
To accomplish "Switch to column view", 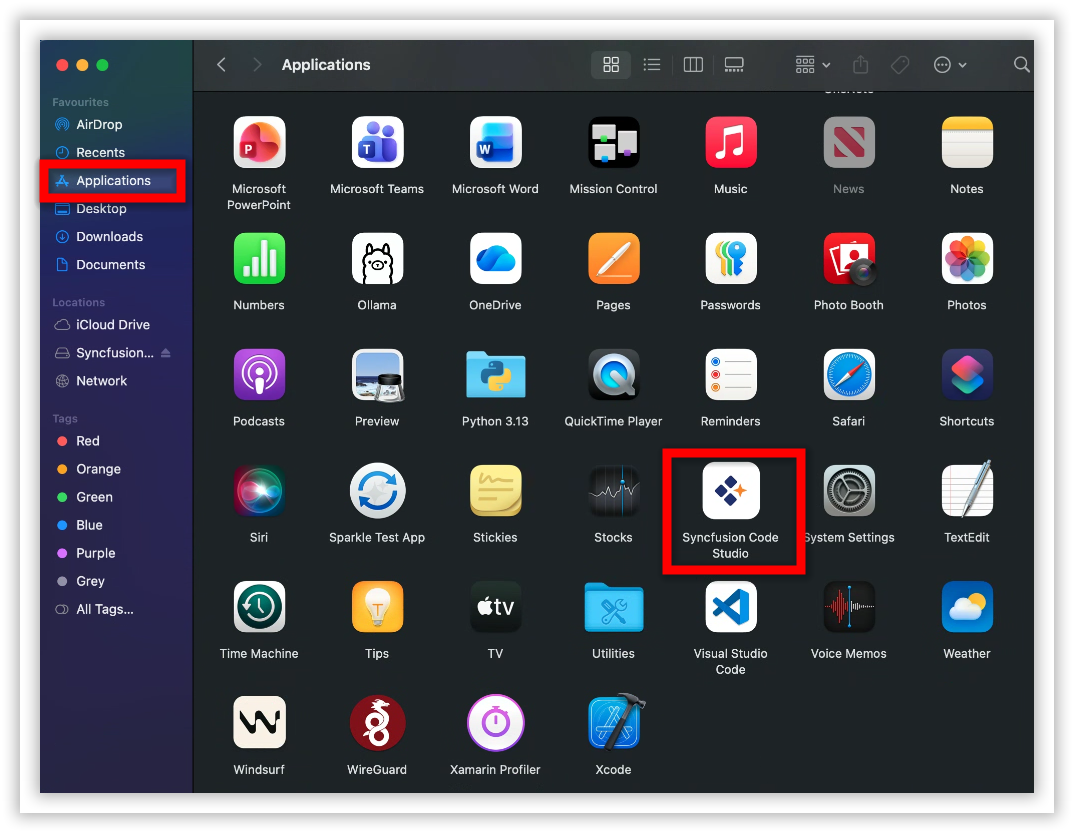I will [x=693, y=65].
